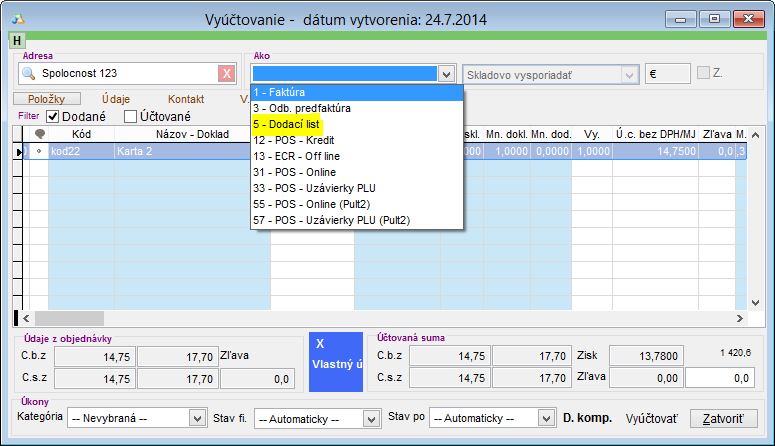The height and width of the screenshot is (446, 775).
Task: Click the Zľava input in Účtovaná suma
Action: [x=718, y=378]
